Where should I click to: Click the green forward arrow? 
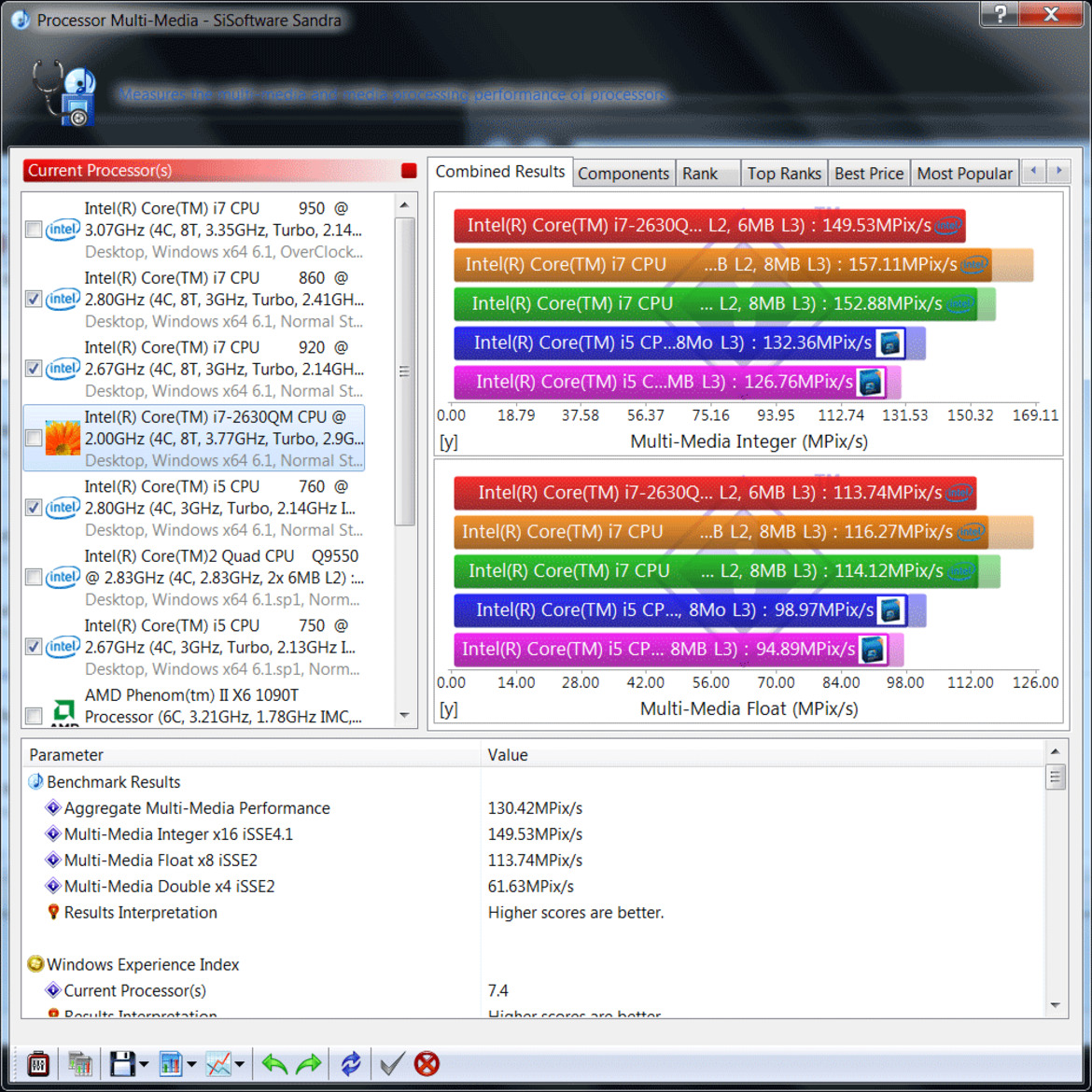pyautogui.click(x=309, y=1063)
